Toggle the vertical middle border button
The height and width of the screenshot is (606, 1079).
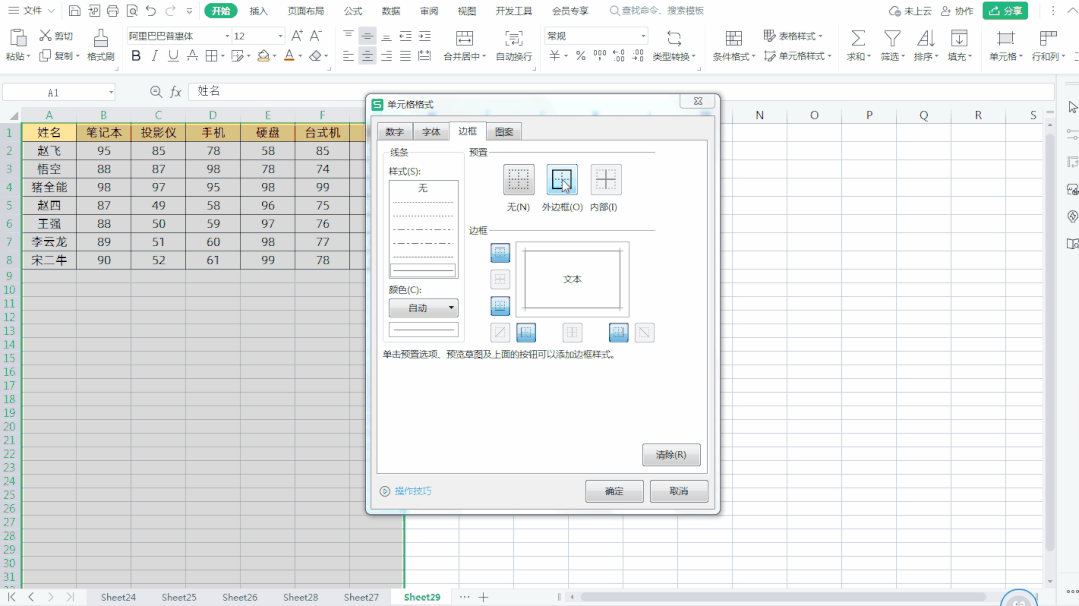click(x=573, y=333)
